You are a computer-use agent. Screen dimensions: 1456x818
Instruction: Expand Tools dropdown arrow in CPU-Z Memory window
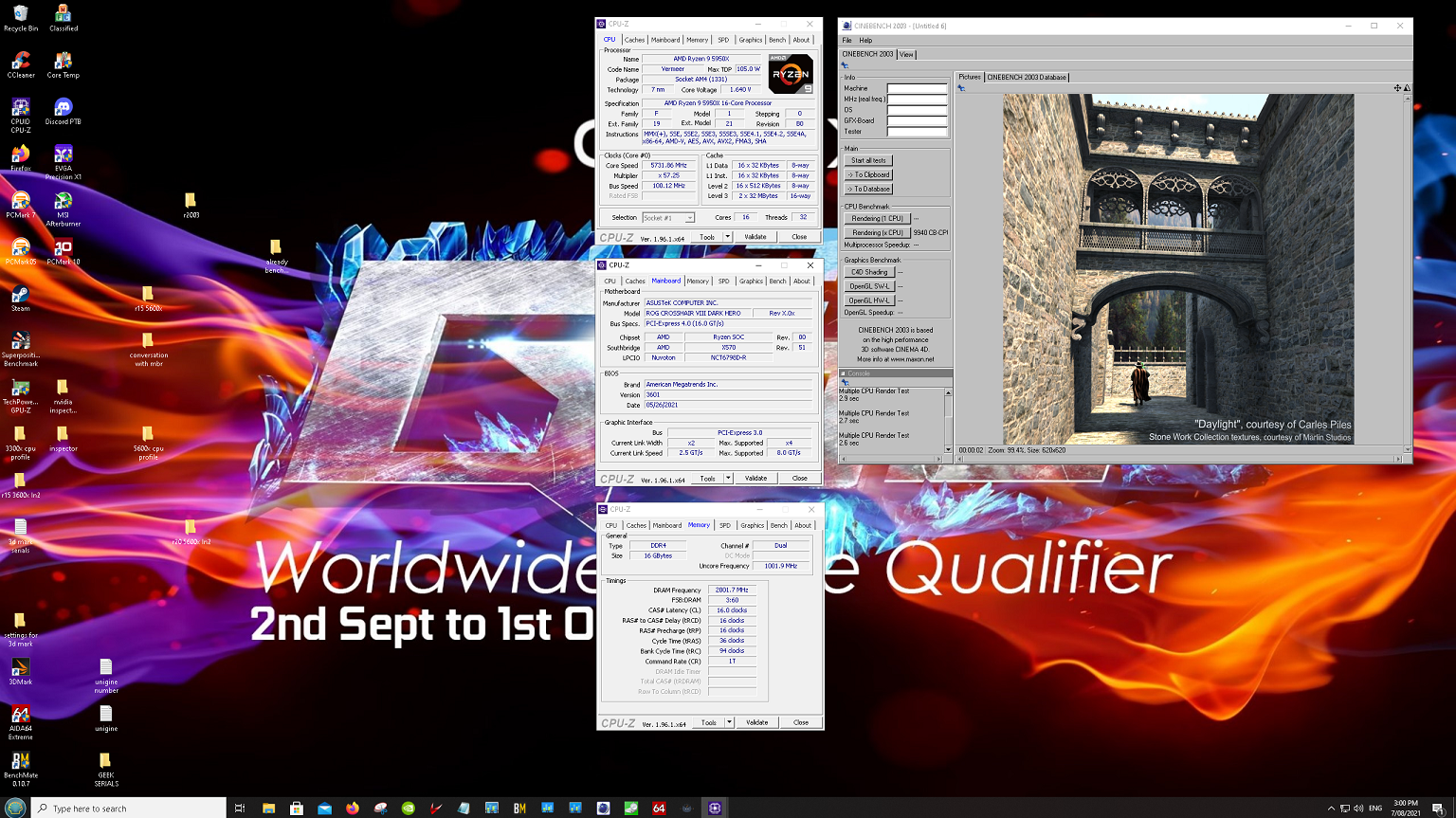pyautogui.click(x=729, y=722)
